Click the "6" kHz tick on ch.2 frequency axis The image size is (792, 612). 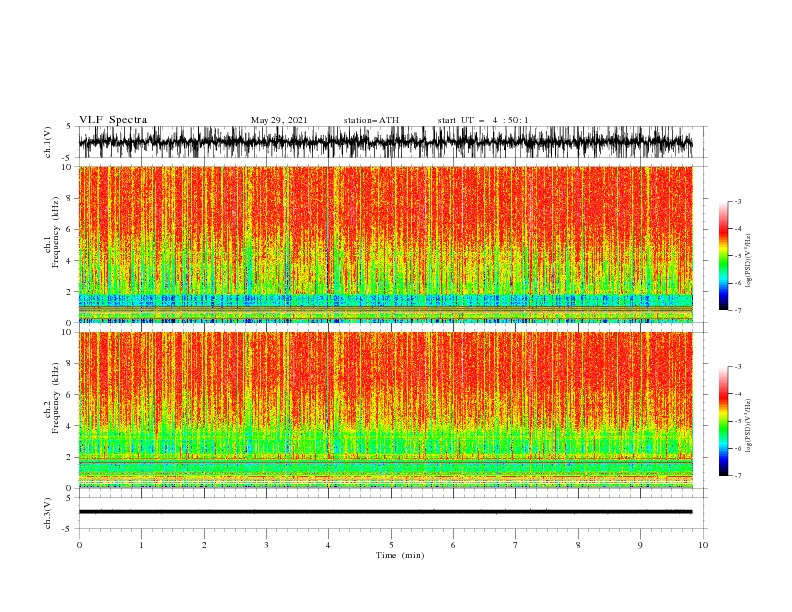point(69,394)
